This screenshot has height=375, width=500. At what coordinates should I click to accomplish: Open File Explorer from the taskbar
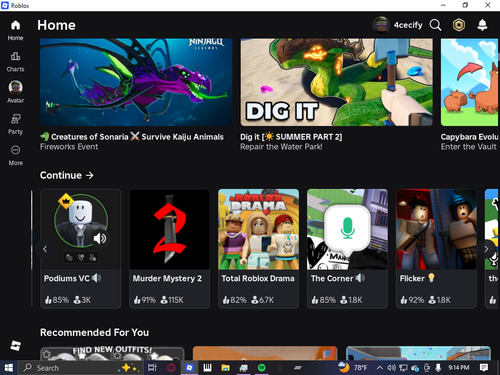tap(226, 368)
